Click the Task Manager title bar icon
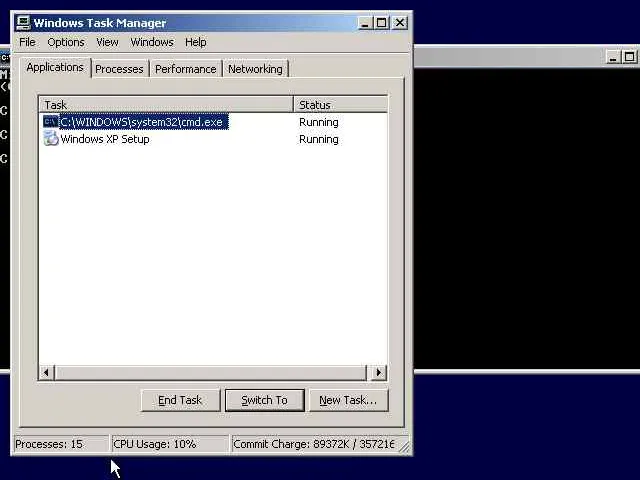This screenshot has width=640, height=480. (x=23, y=23)
